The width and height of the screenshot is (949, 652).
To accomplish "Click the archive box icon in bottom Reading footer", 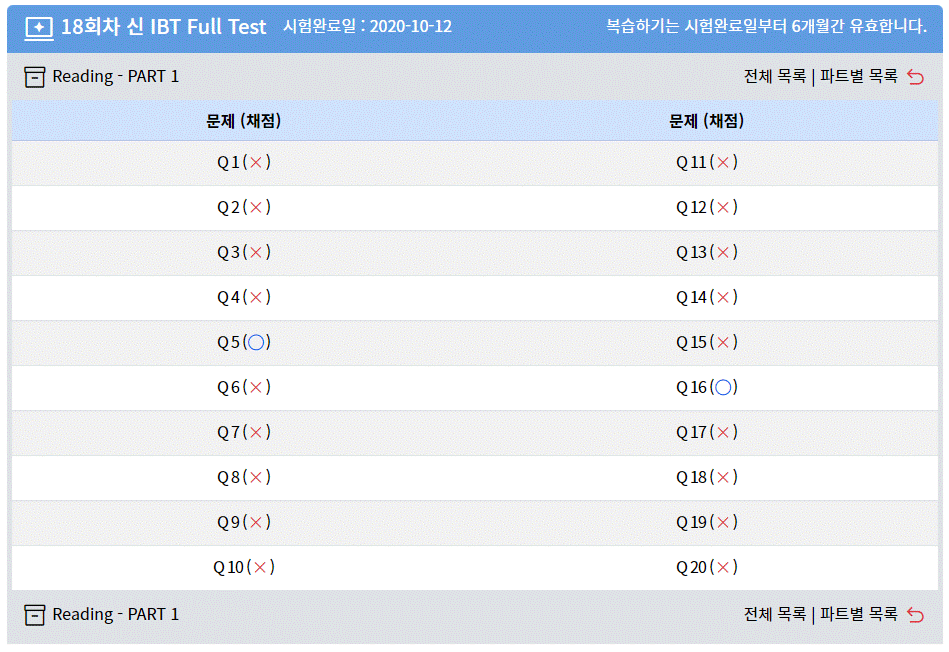I will 34,615.
